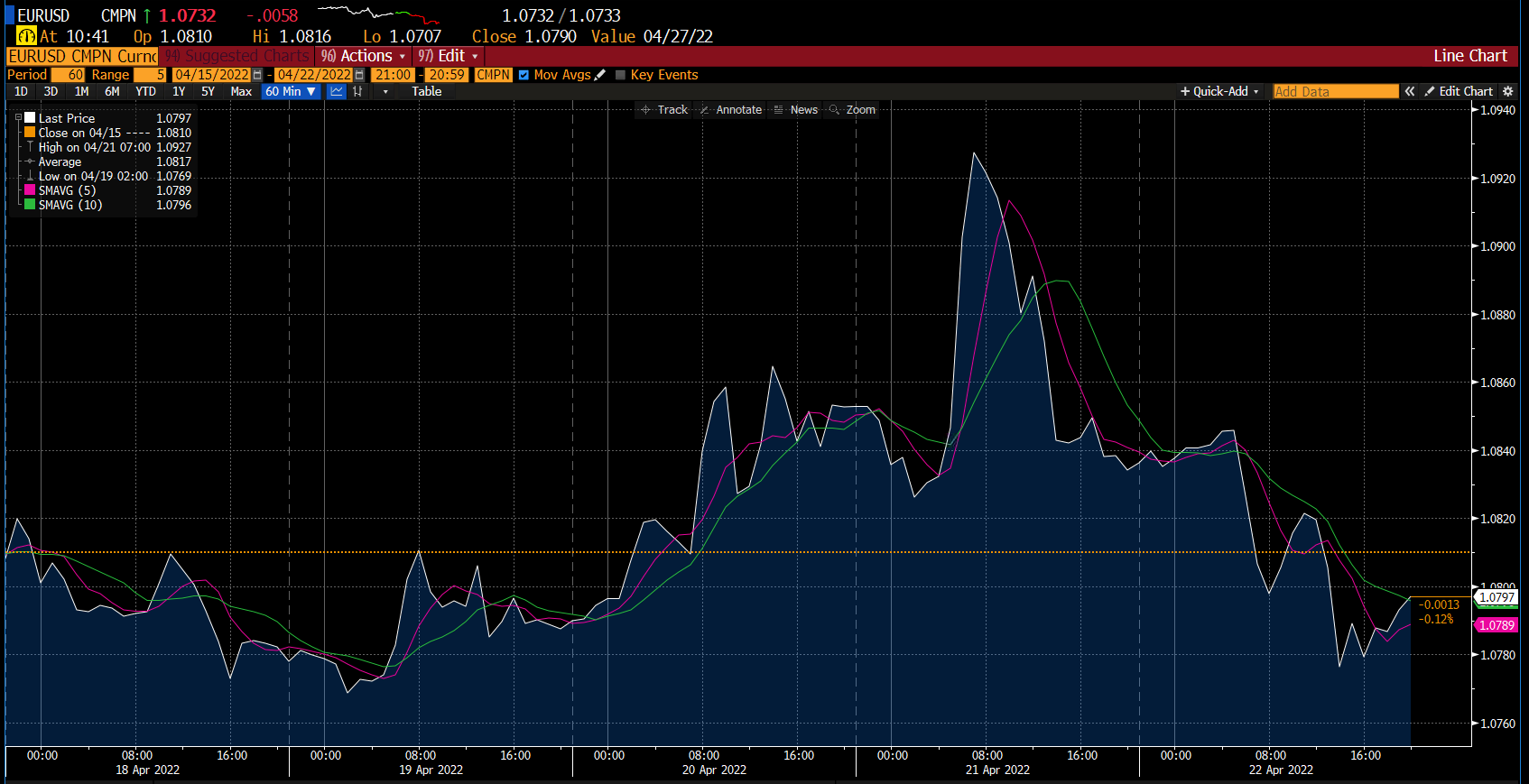Switch to the Table view
Viewport: 1529px width, 784px height.
point(427,92)
